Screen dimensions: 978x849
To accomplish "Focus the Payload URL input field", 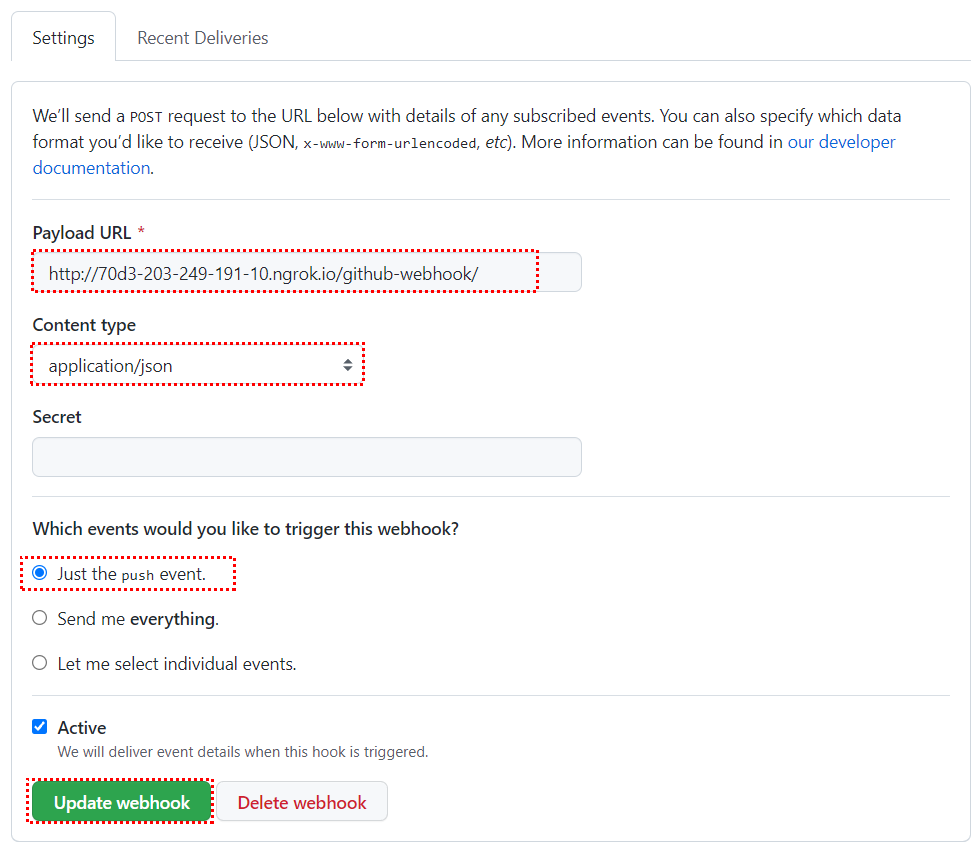I will pos(307,272).
